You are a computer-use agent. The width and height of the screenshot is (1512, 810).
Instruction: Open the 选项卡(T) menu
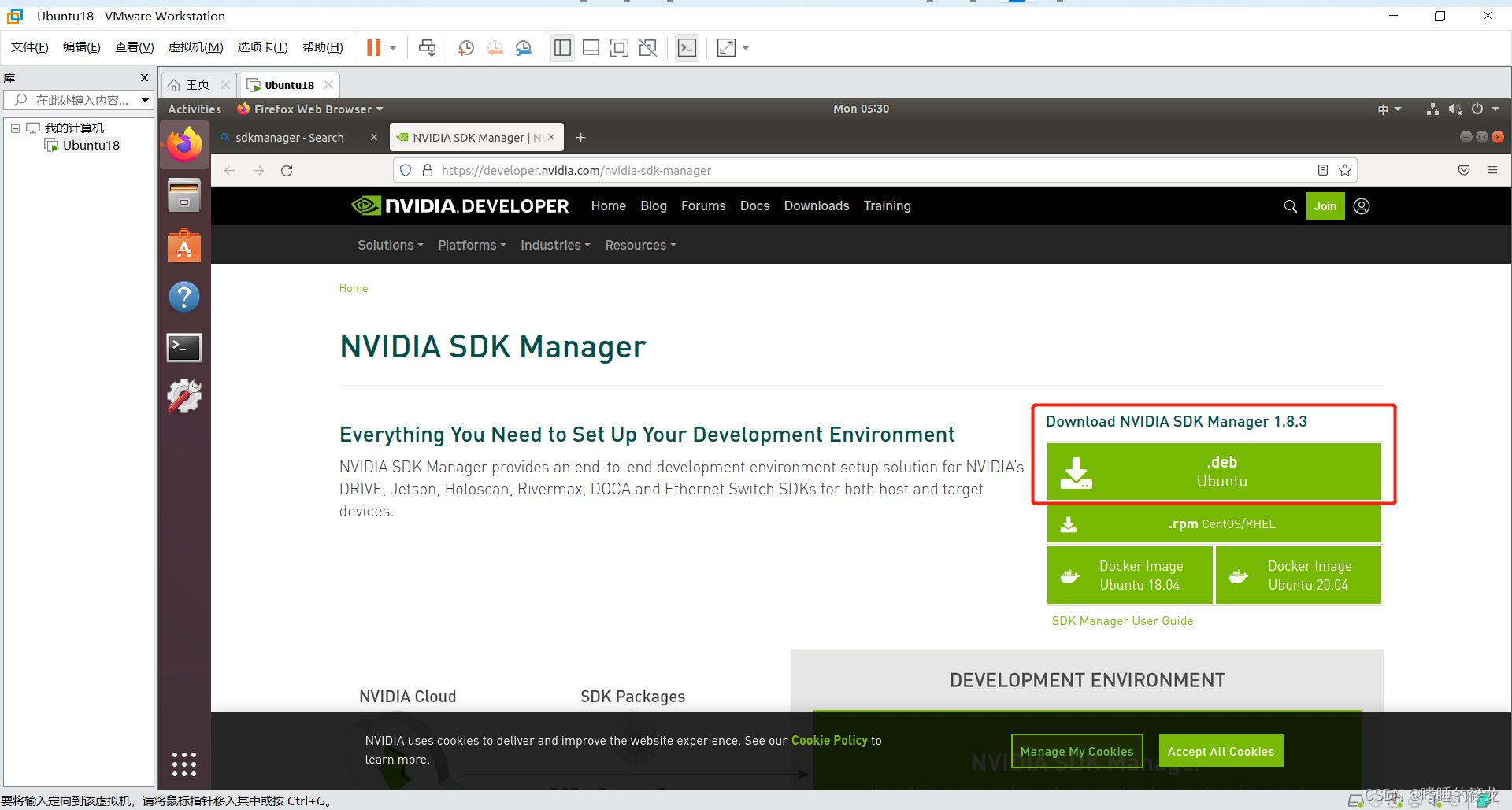click(262, 47)
